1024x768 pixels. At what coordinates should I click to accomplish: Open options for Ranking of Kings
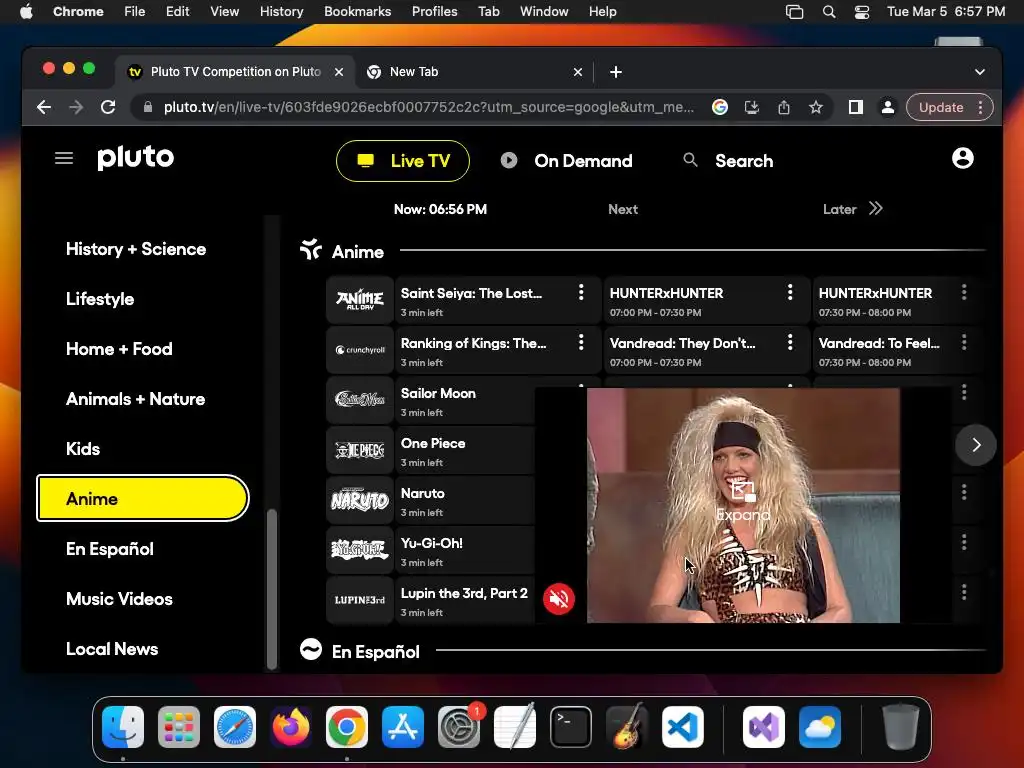pos(581,343)
